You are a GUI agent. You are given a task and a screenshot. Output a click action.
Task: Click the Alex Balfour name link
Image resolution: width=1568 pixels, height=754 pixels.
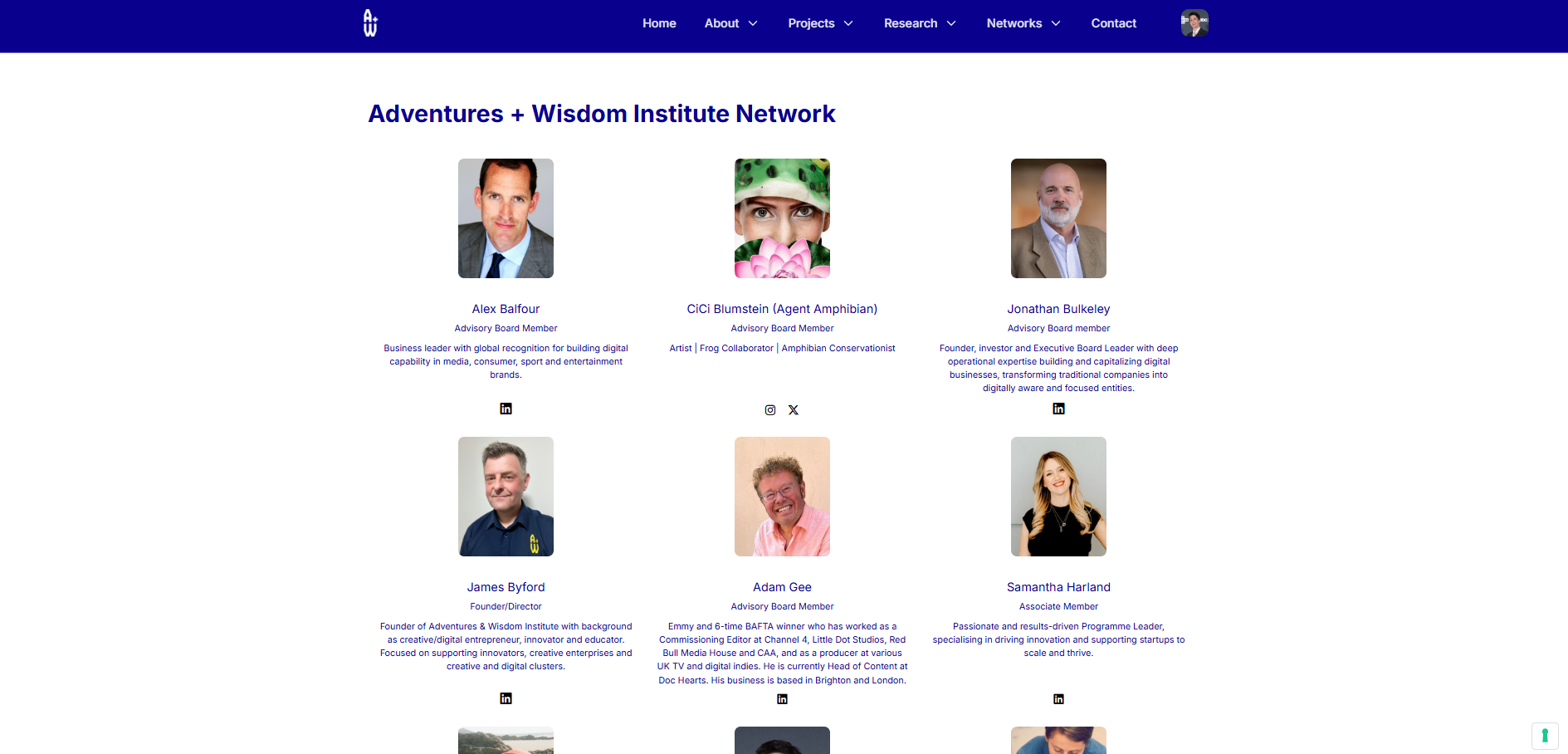pyautogui.click(x=506, y=309)
